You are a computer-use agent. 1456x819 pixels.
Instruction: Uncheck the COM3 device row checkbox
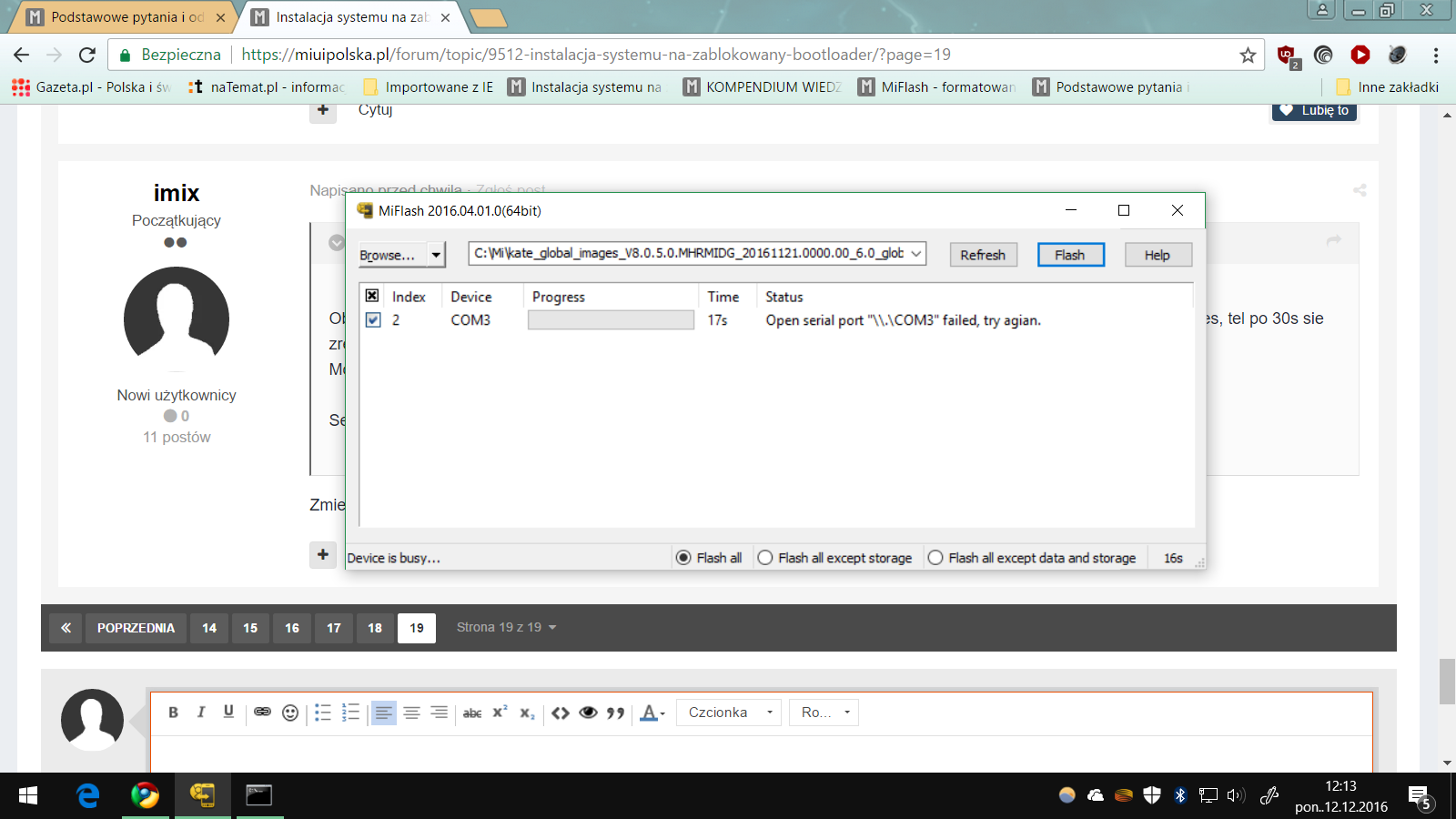click(373, 320)
